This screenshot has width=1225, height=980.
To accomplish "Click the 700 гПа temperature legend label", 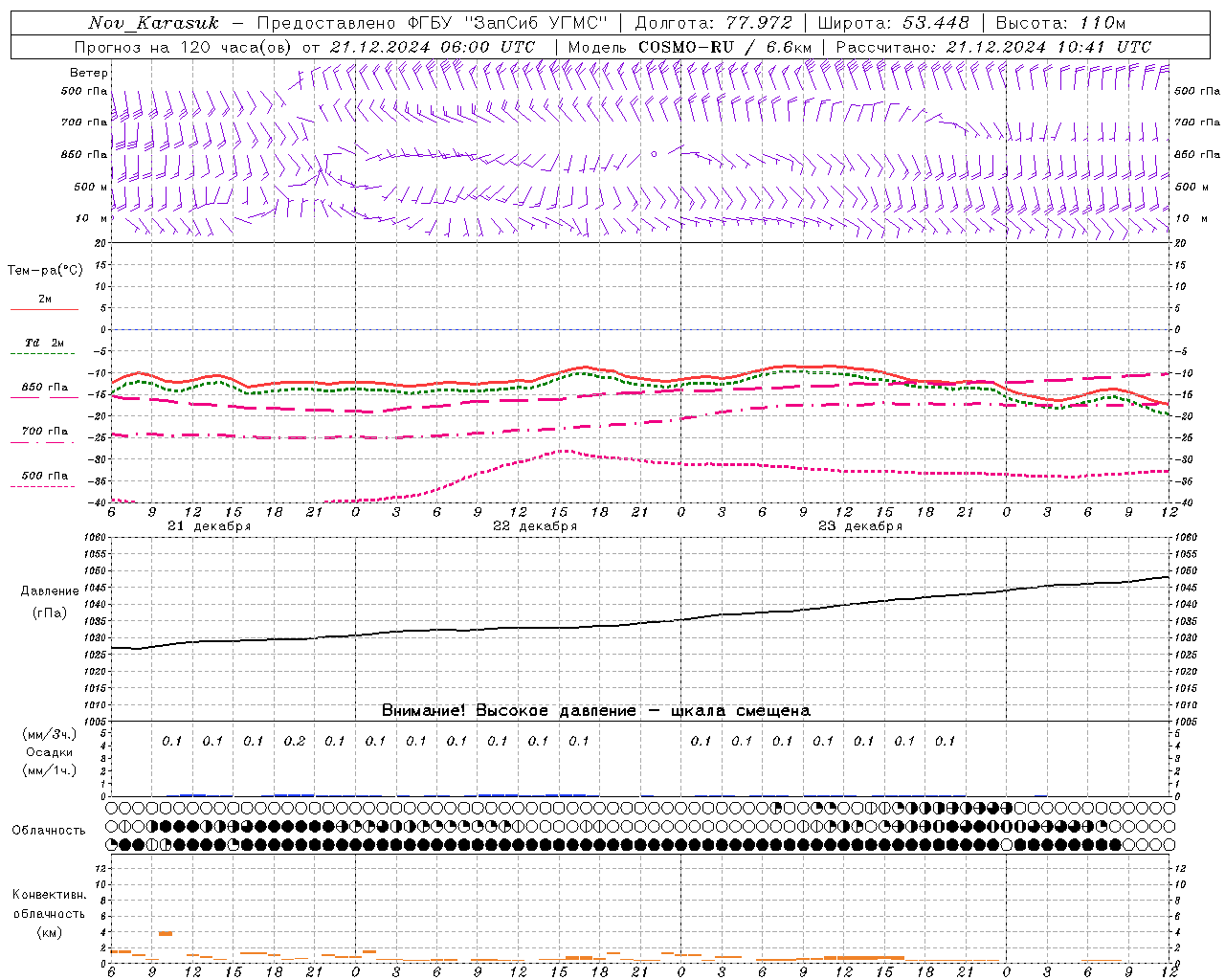I will pyautogui.click(x=44, y=431).
